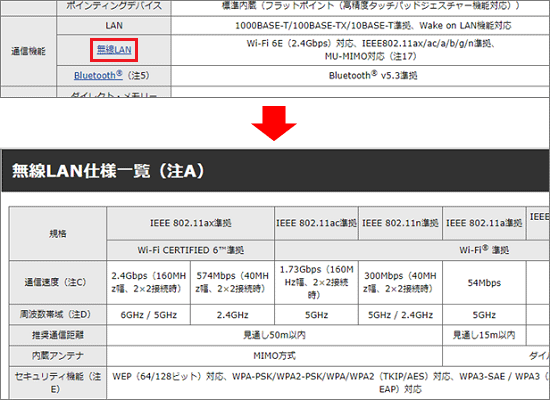The width and height of the screenshot is (550, 400).
Task: Click the ポインティングデバイス row label
Action: click(x=114, y=7)
